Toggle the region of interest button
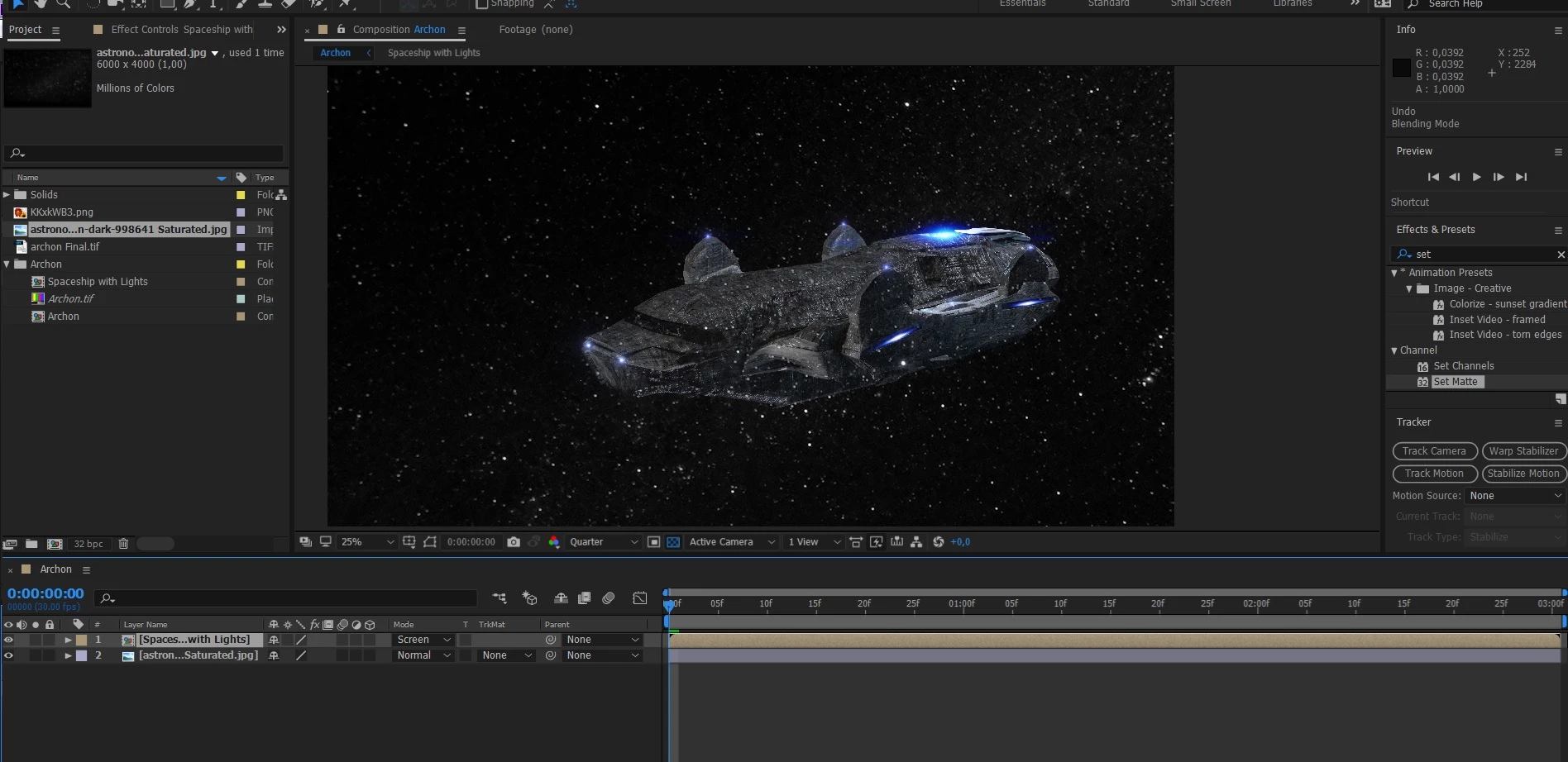This screenshot has width=1568, height=762. [x=653, y=542]
